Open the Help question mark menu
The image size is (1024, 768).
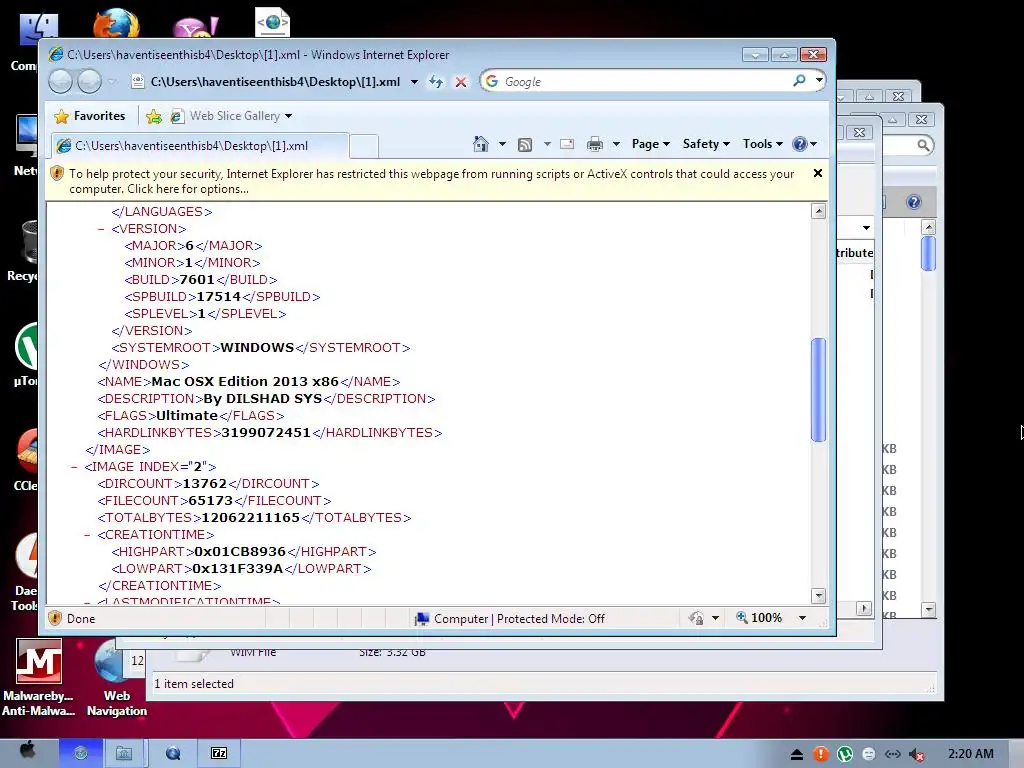(804, 144)
